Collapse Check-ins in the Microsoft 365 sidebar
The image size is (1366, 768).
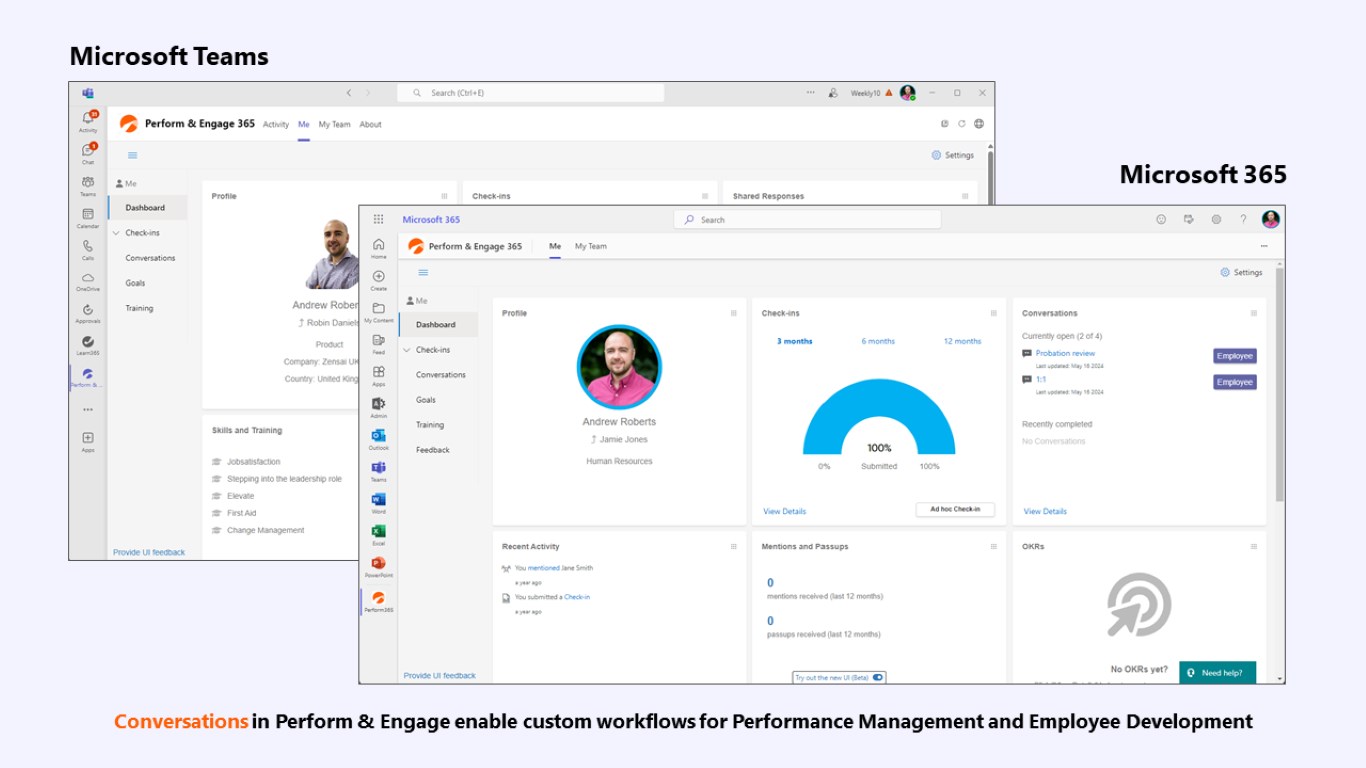(407, 350)
